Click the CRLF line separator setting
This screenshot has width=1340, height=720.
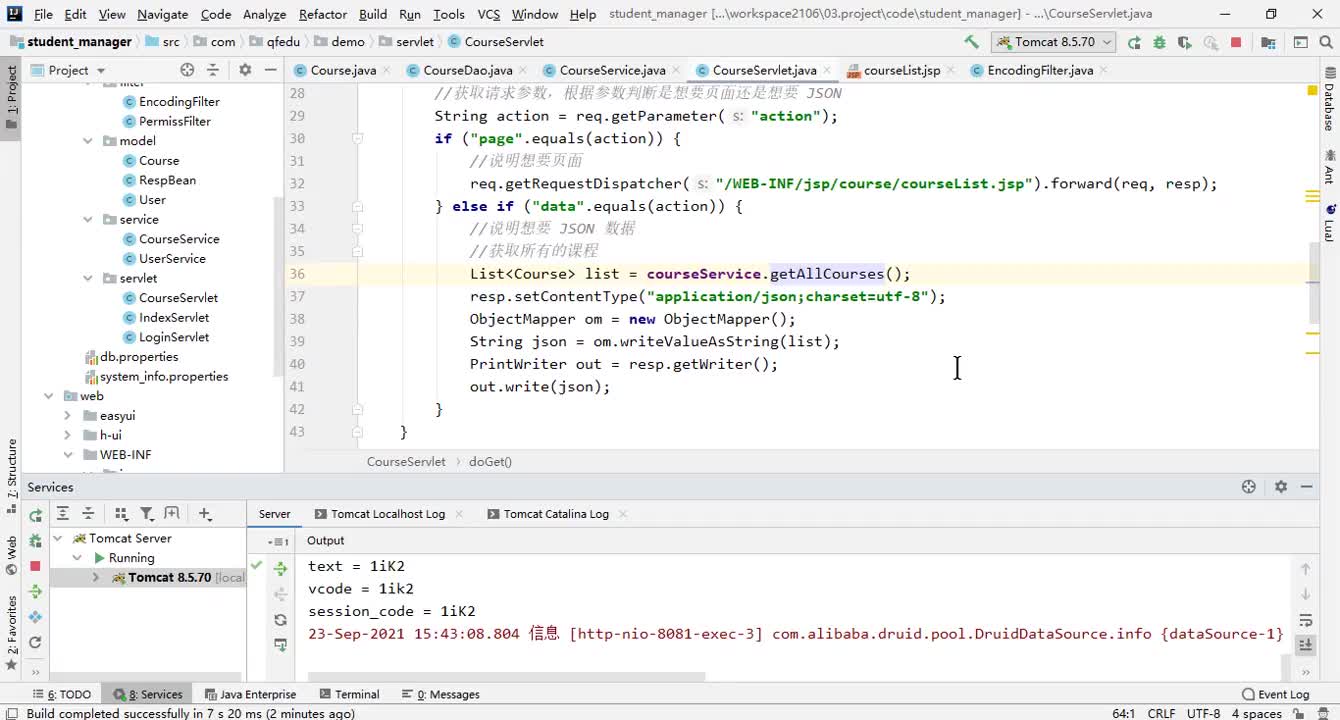pyautogui.click(x=1161, y=714)
